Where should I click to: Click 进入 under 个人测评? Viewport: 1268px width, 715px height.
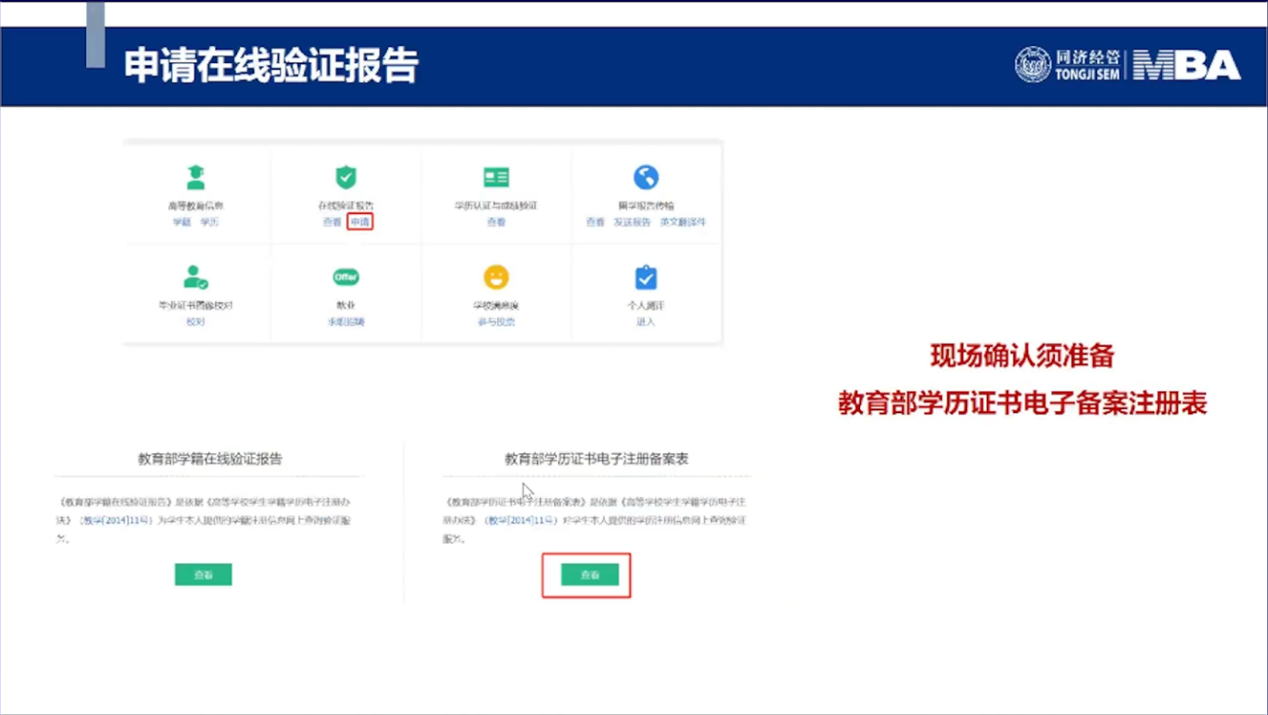tap(646, 322)
